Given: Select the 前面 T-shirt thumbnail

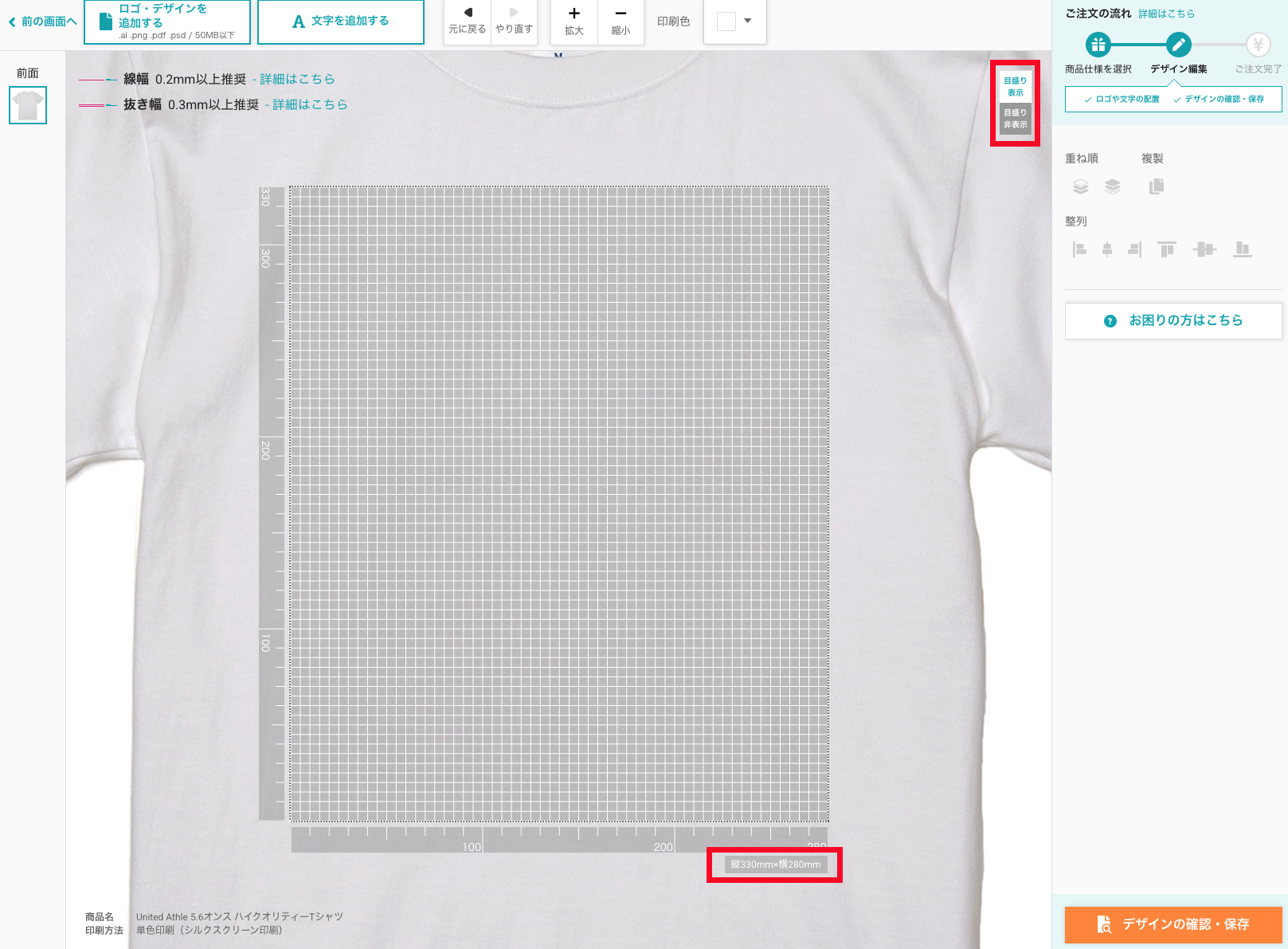Looking at the screenshot, I should pyautogui.click(x=28, y=105).
